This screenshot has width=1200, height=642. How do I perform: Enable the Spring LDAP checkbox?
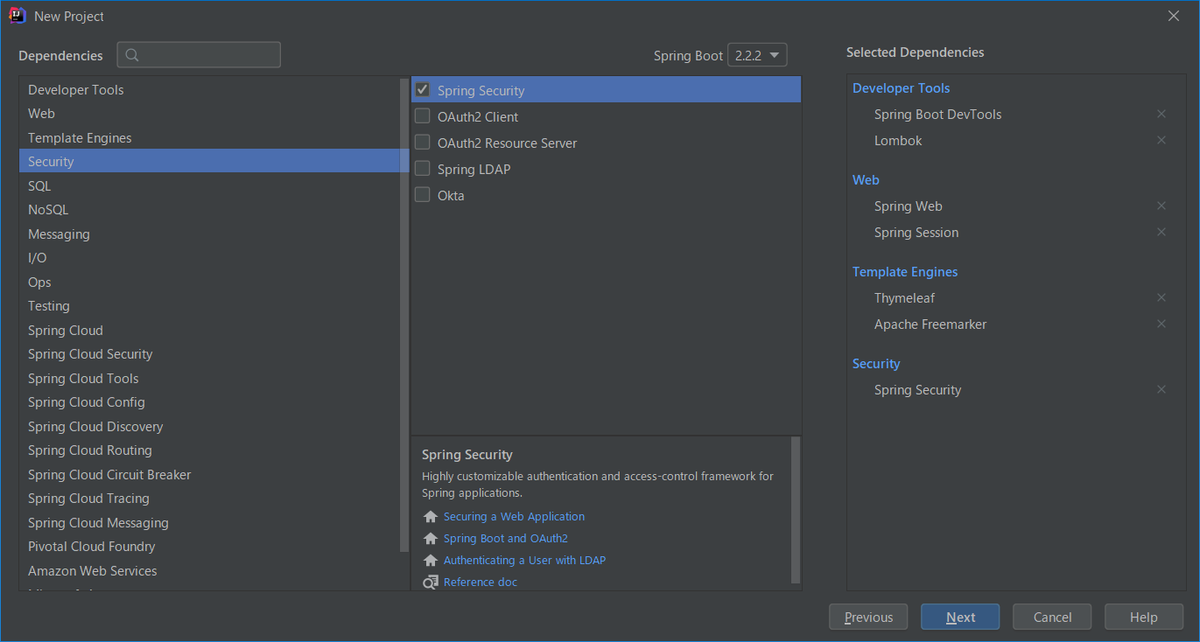(x=422, y=168)
